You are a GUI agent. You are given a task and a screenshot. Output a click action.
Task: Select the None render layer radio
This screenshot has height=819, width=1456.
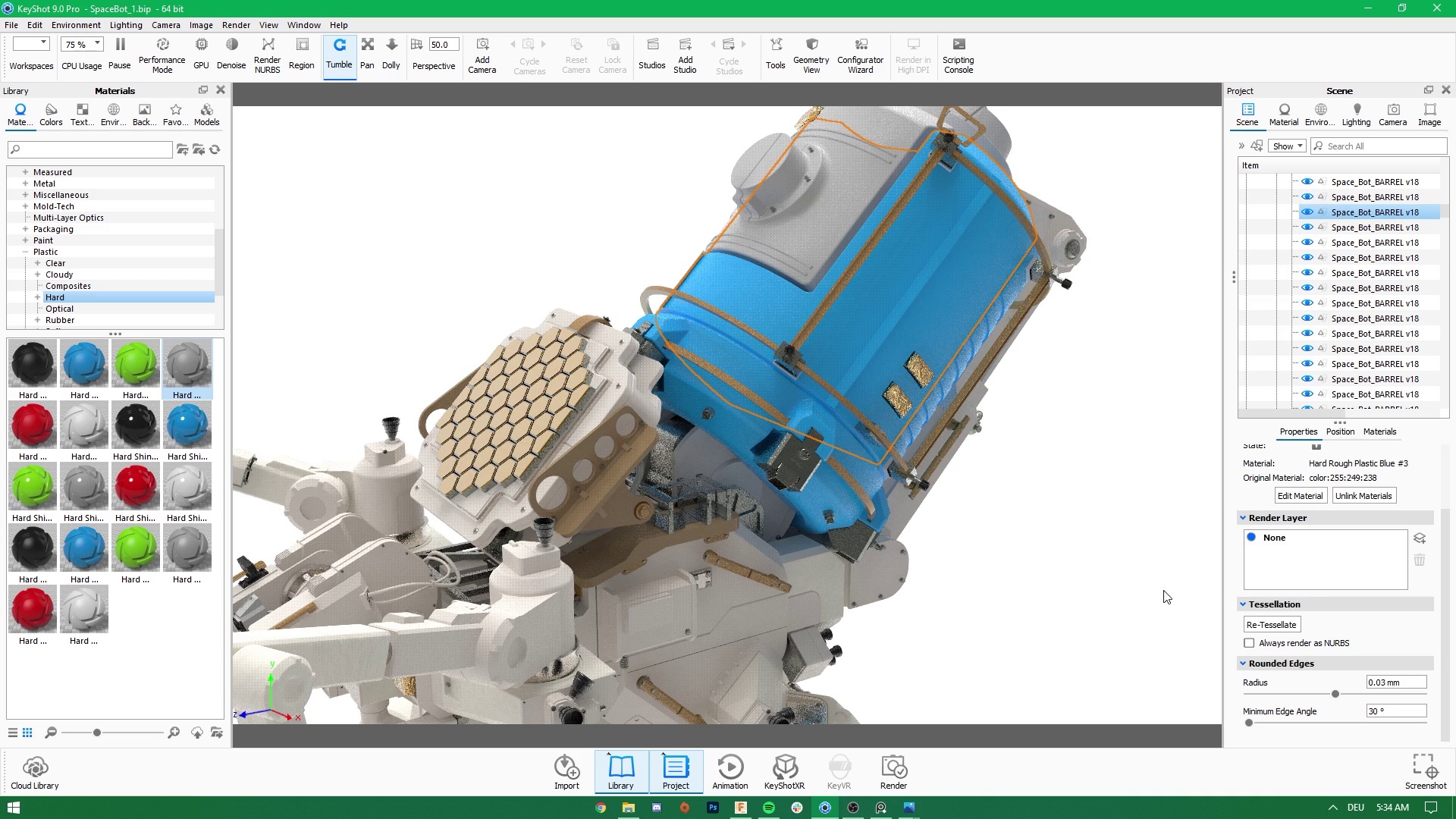(x=1252, y=538)
